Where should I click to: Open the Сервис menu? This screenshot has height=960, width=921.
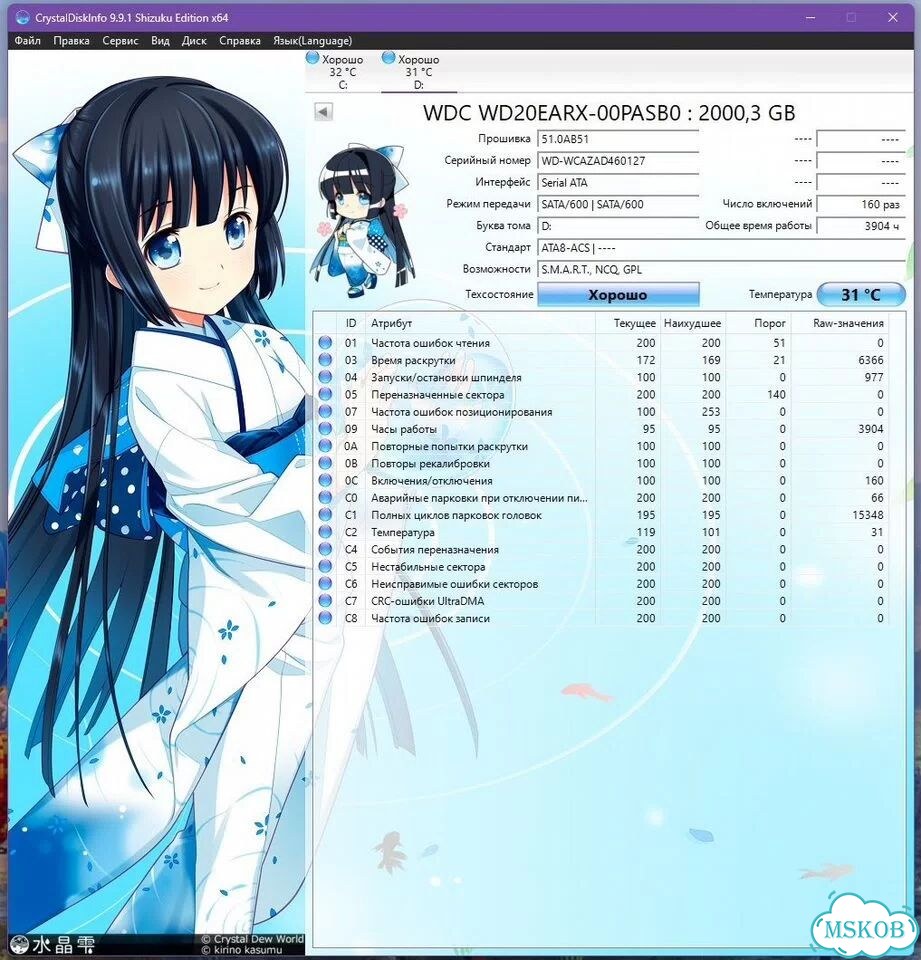pos(120,40)
